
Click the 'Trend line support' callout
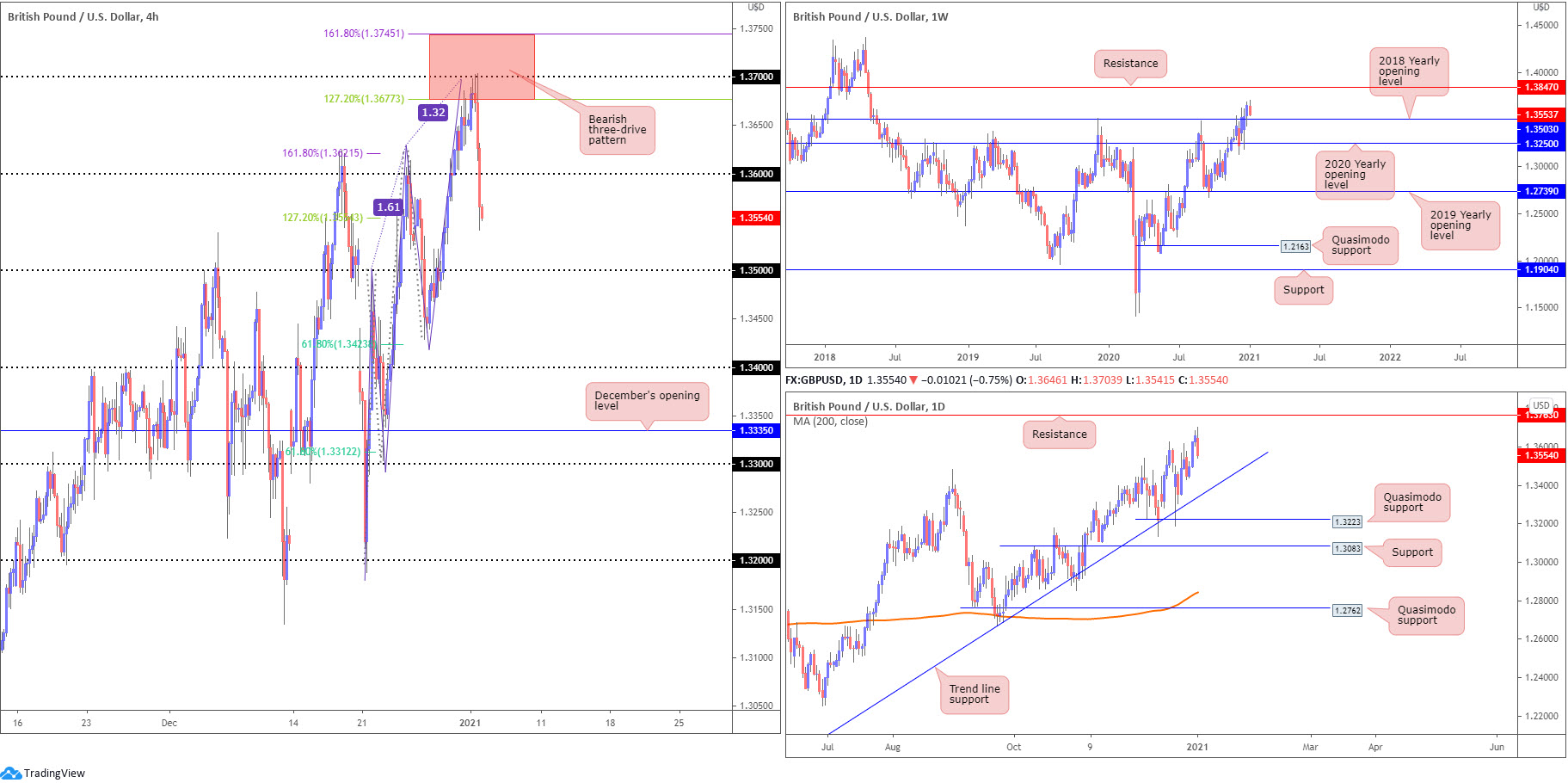tap(975, 694)
